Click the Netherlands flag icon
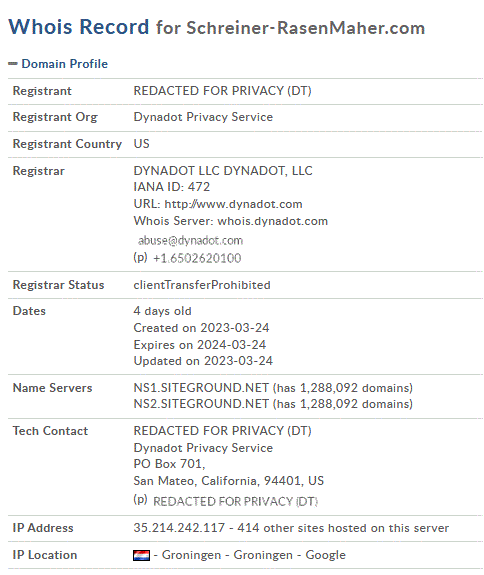Screen dimensions: 484x575 (x=141, y=555)
